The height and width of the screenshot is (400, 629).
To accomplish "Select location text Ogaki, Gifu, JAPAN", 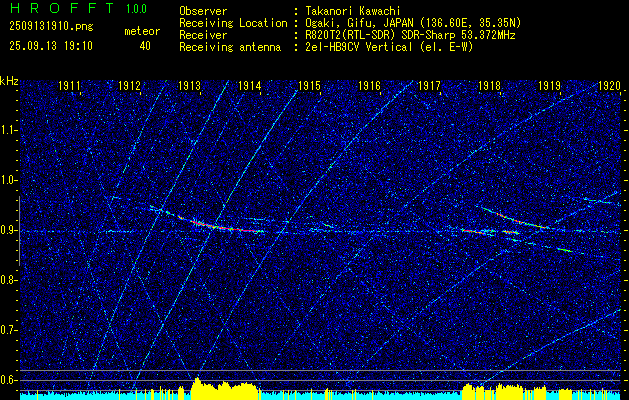I will coord(359,23).
